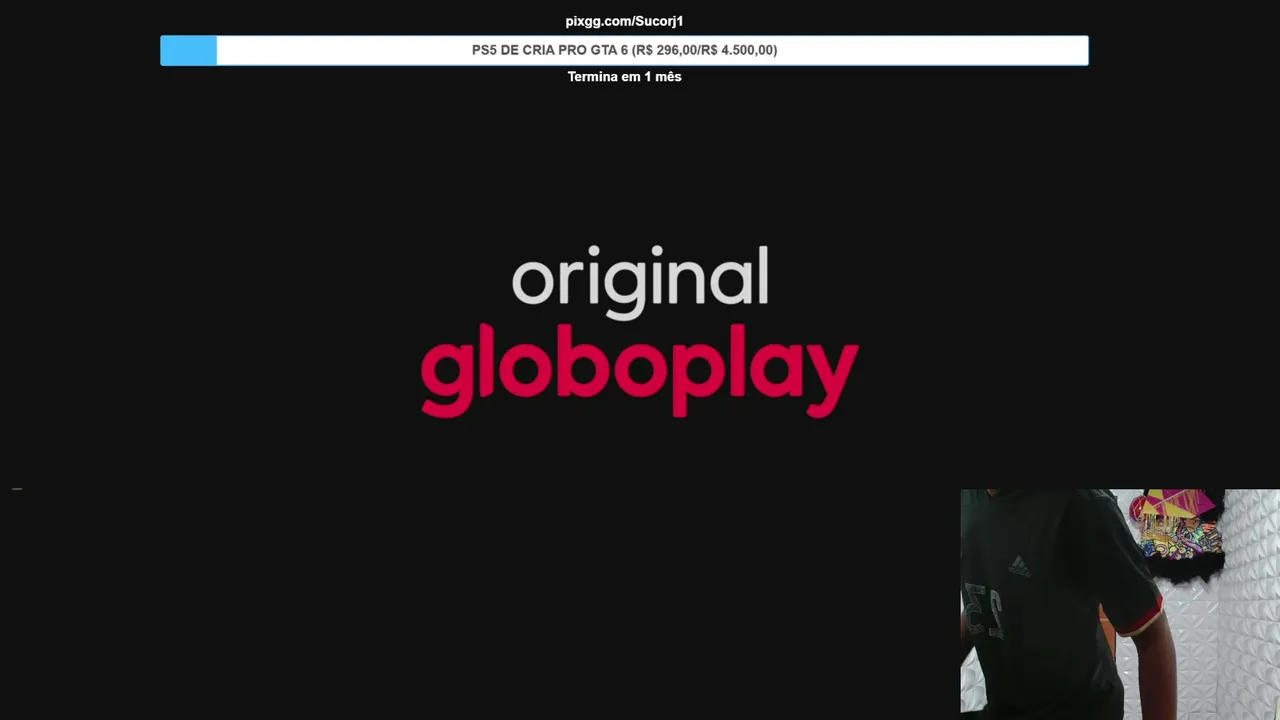Viewport: 1280px width, 720px height.
Task: Click the PS5 donation goal progress bar
Action: coord(624,50)
